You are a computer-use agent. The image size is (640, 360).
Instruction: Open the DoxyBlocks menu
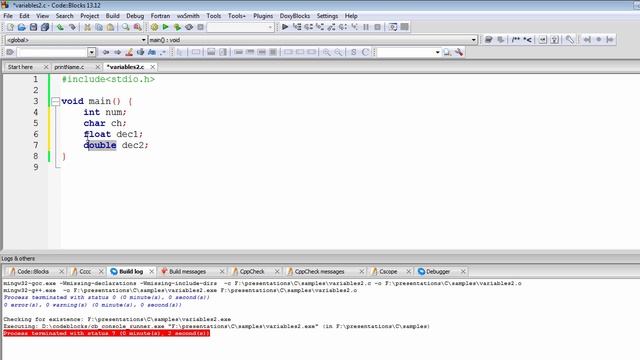[295, 16]
